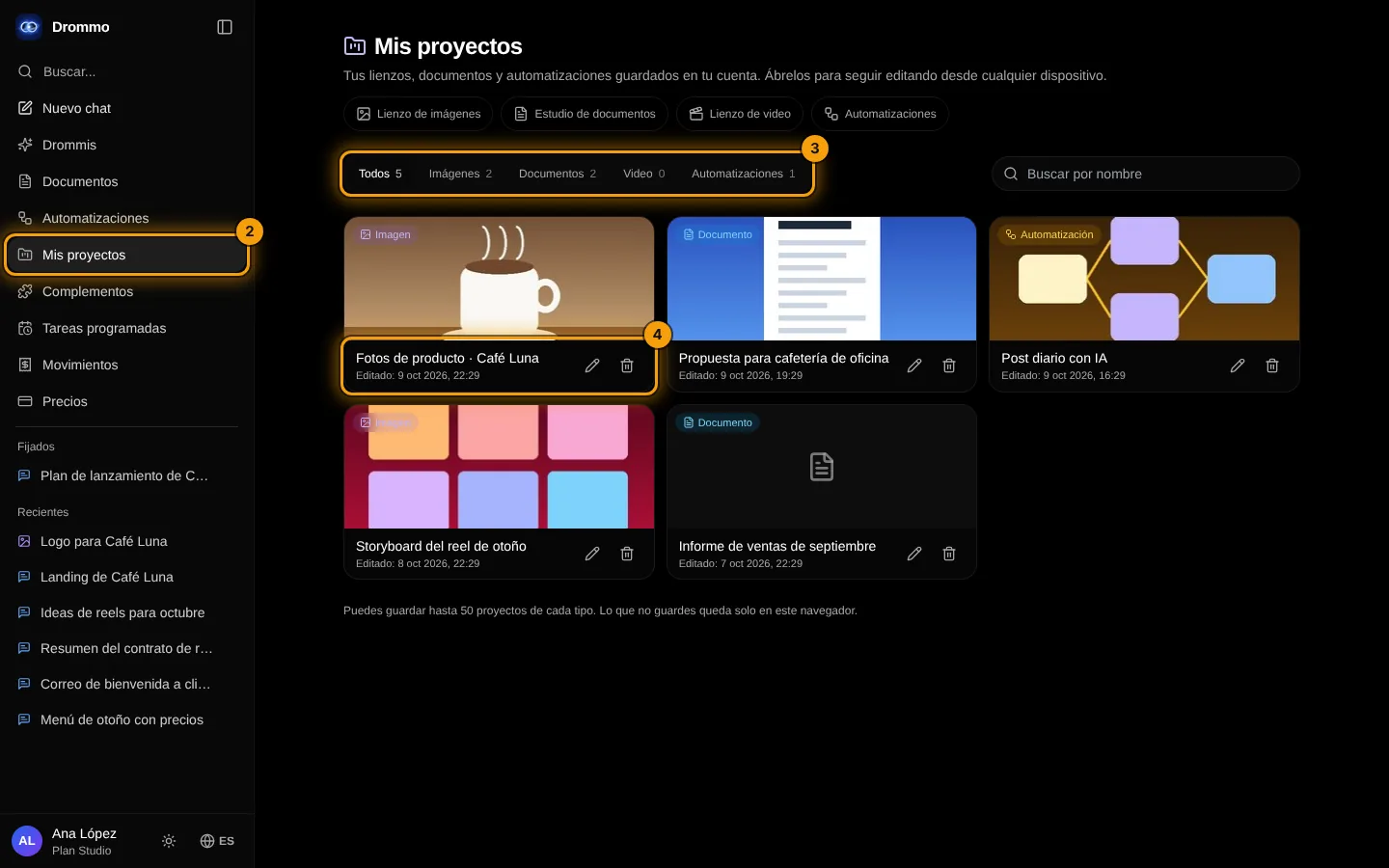Trash the Post diario con IA project
The image size is (1389, 868).
pos(1272,366)
